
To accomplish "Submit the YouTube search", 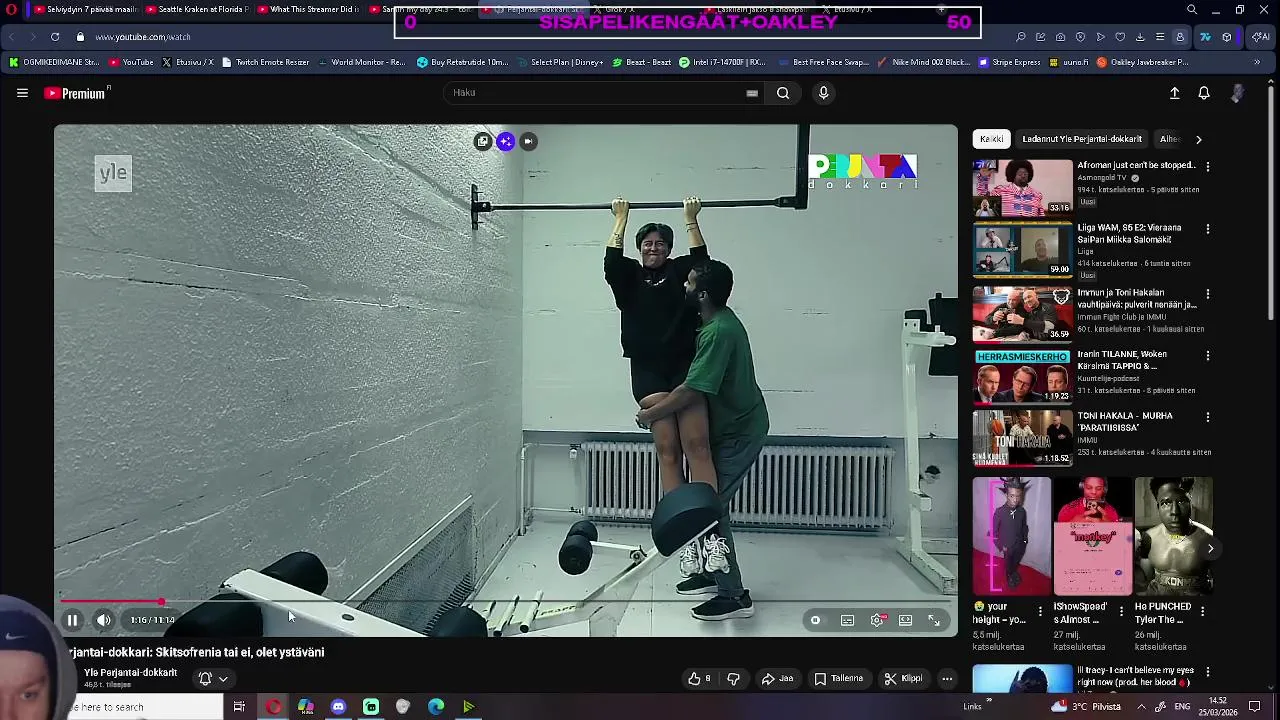I will click(783, 93).
